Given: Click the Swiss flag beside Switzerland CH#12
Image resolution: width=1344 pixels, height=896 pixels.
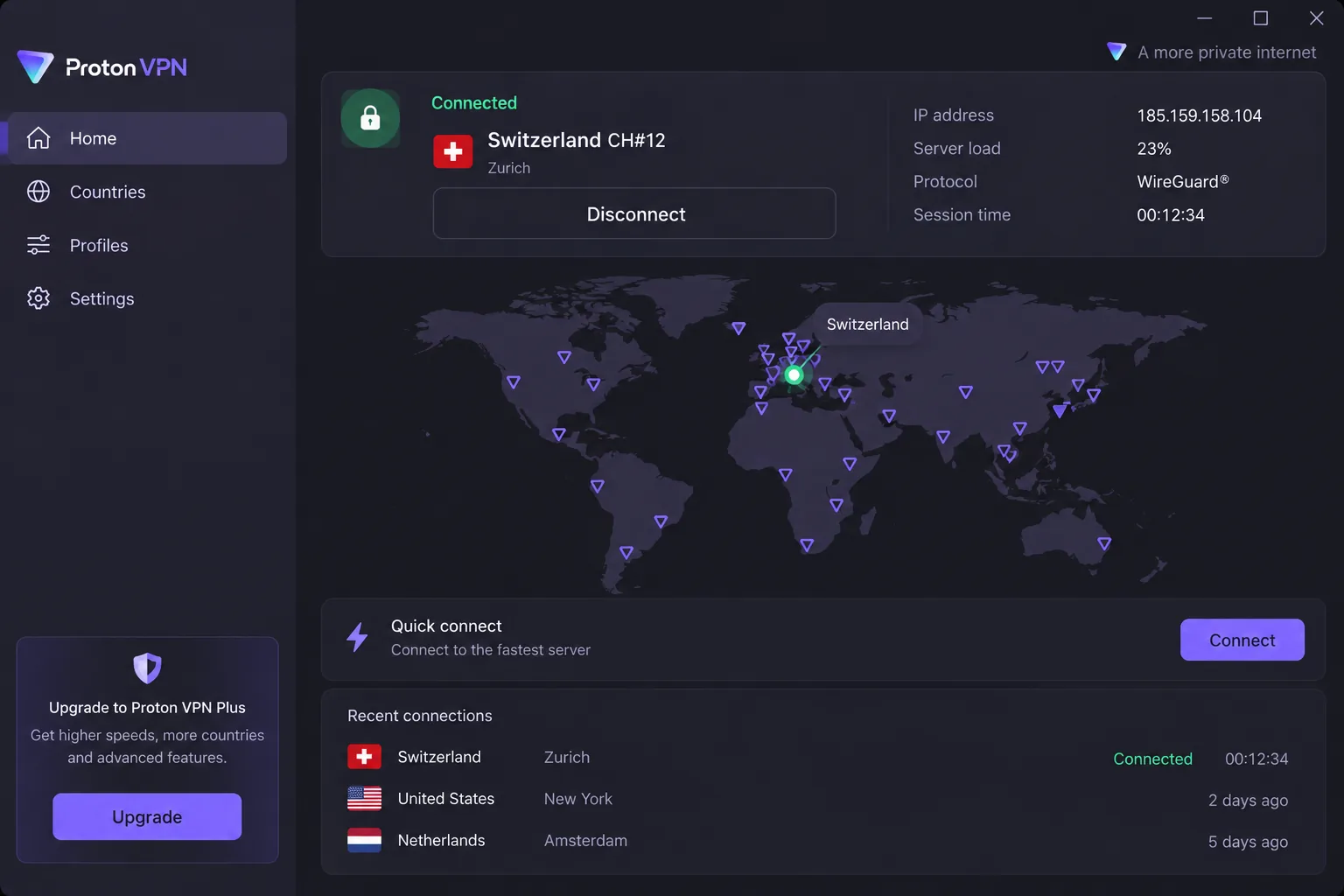Looking at the screenshot, I should pyautogui.click(x=452, y=151).
